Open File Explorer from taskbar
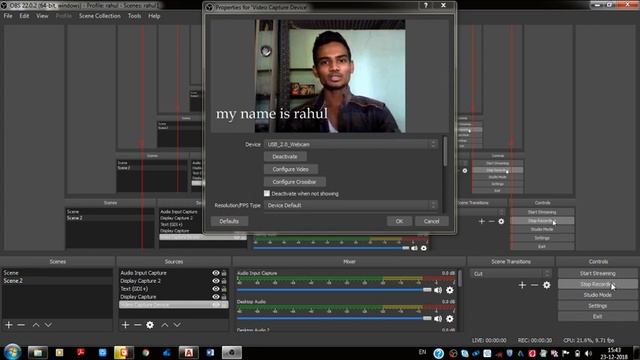Image resolution: width=640 pixels, height=360 pixels. point(38,352)
